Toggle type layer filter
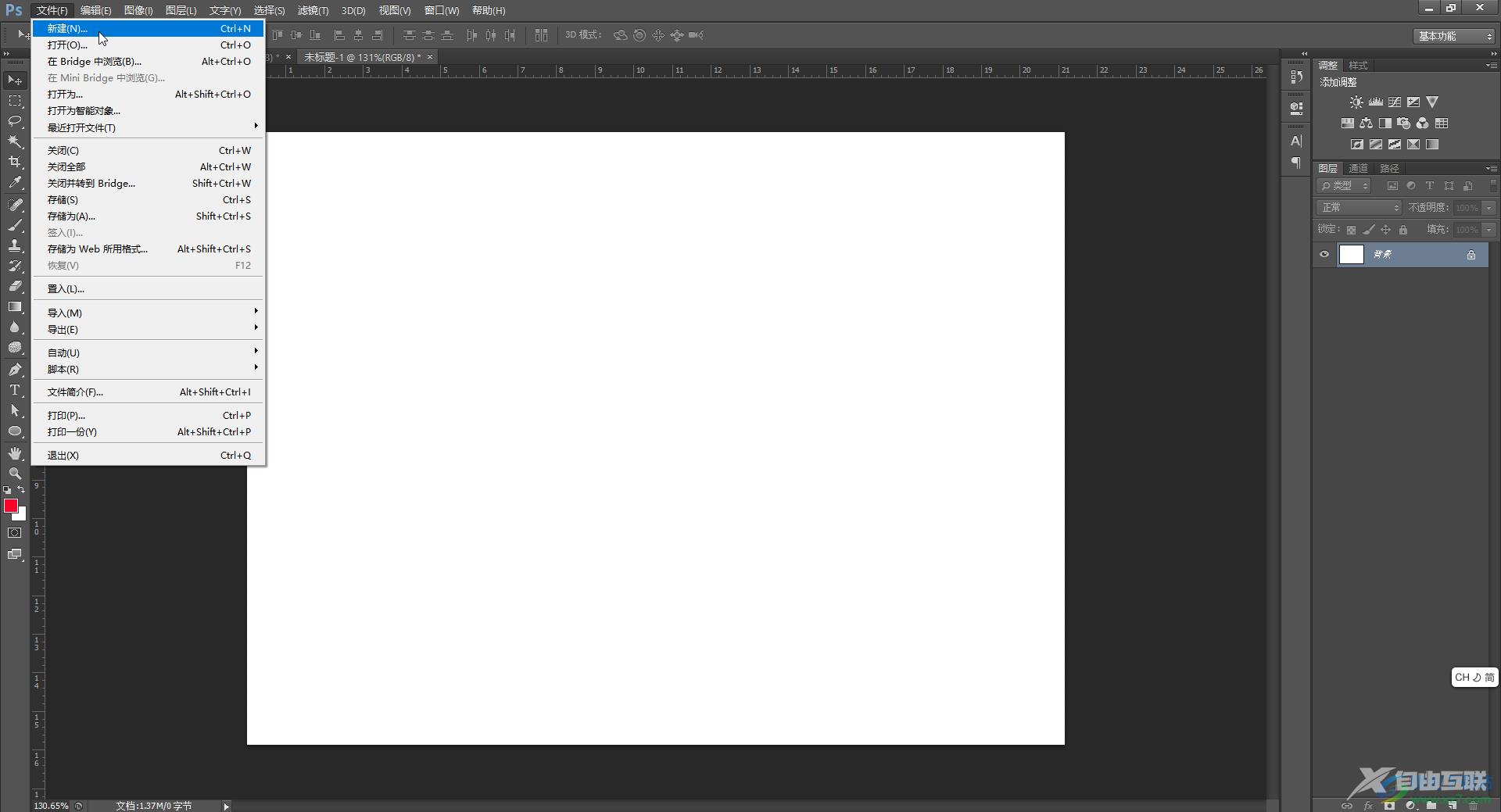This screenshot has height=812, width=1501. [x=1430, y=186]
